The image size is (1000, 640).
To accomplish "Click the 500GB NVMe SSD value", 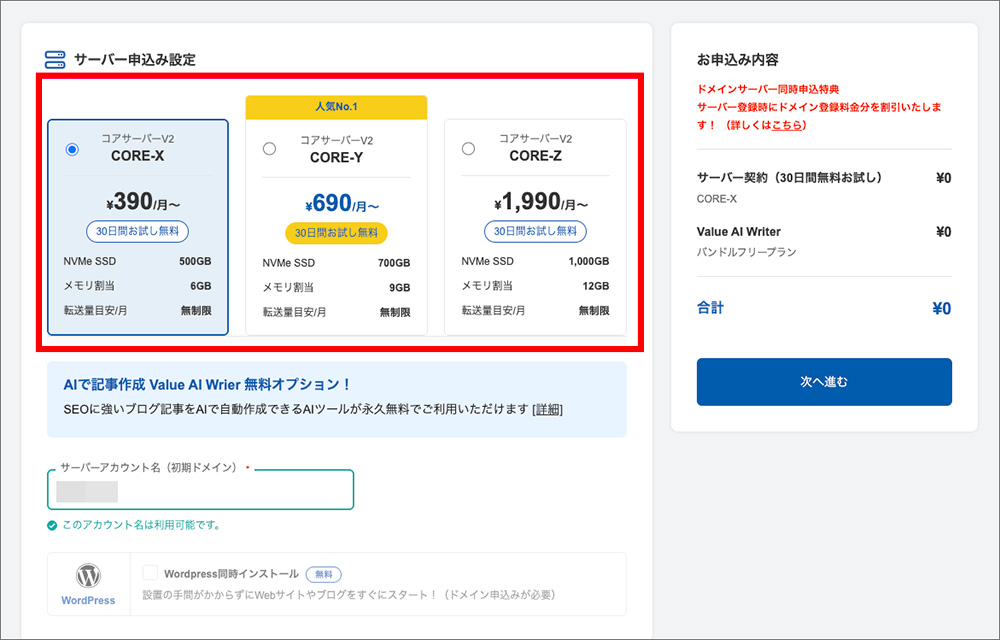I will (x=195, y=261).
